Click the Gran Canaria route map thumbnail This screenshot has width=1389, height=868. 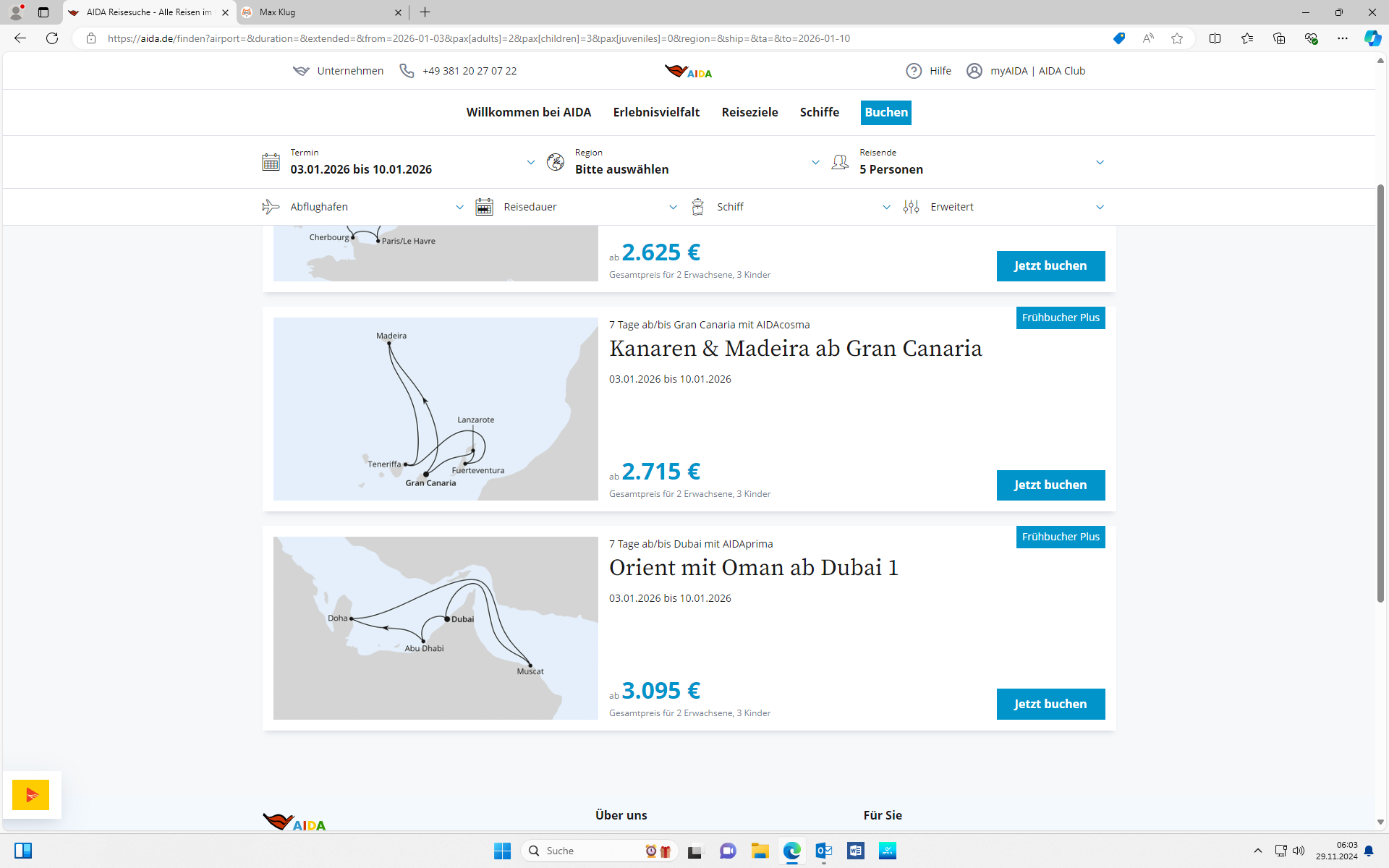(436, 409)
